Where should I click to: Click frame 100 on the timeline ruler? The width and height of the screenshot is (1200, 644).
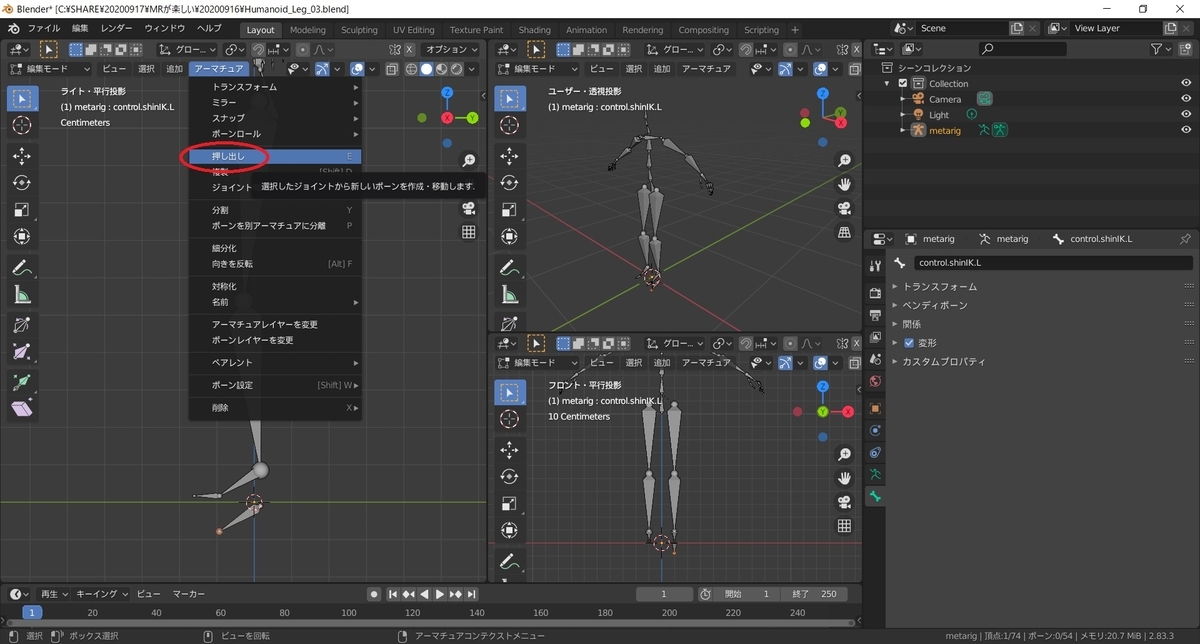[x=348, y=613]
